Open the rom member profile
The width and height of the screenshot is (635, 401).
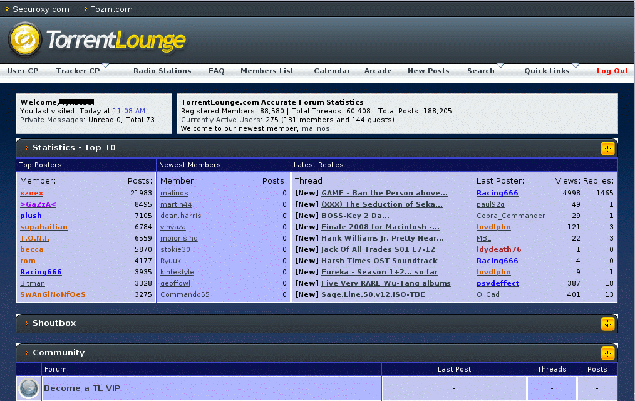pos(28,261)
